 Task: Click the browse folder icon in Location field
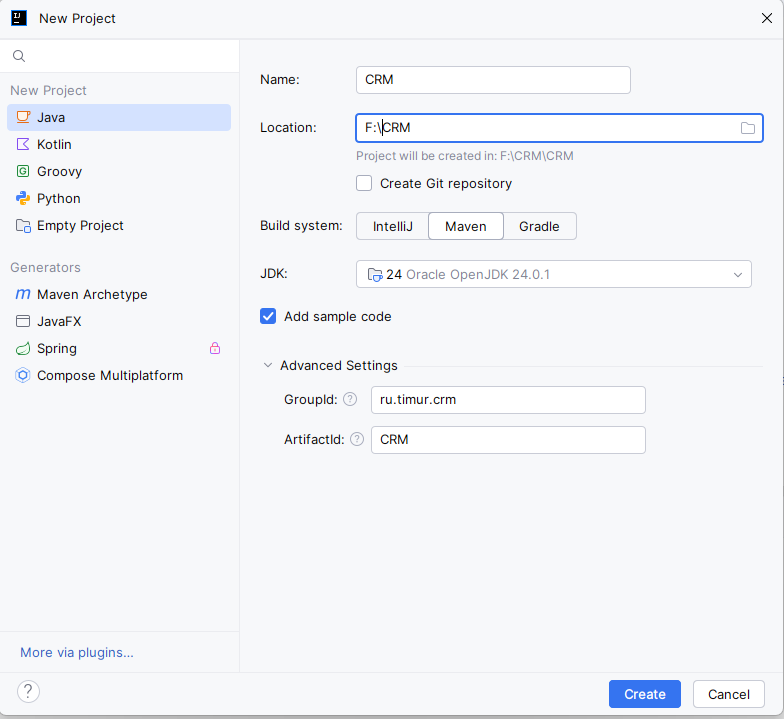[747, 128]
